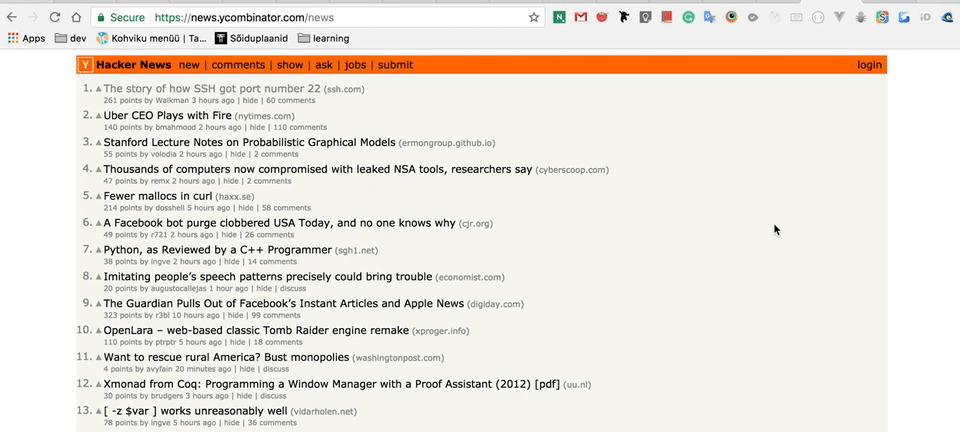Image resolution: width=960 pixels, height=432 pixels.
Task: Open the colorful S extension icon
Action: pyautogui.click(x=882, y=18)
